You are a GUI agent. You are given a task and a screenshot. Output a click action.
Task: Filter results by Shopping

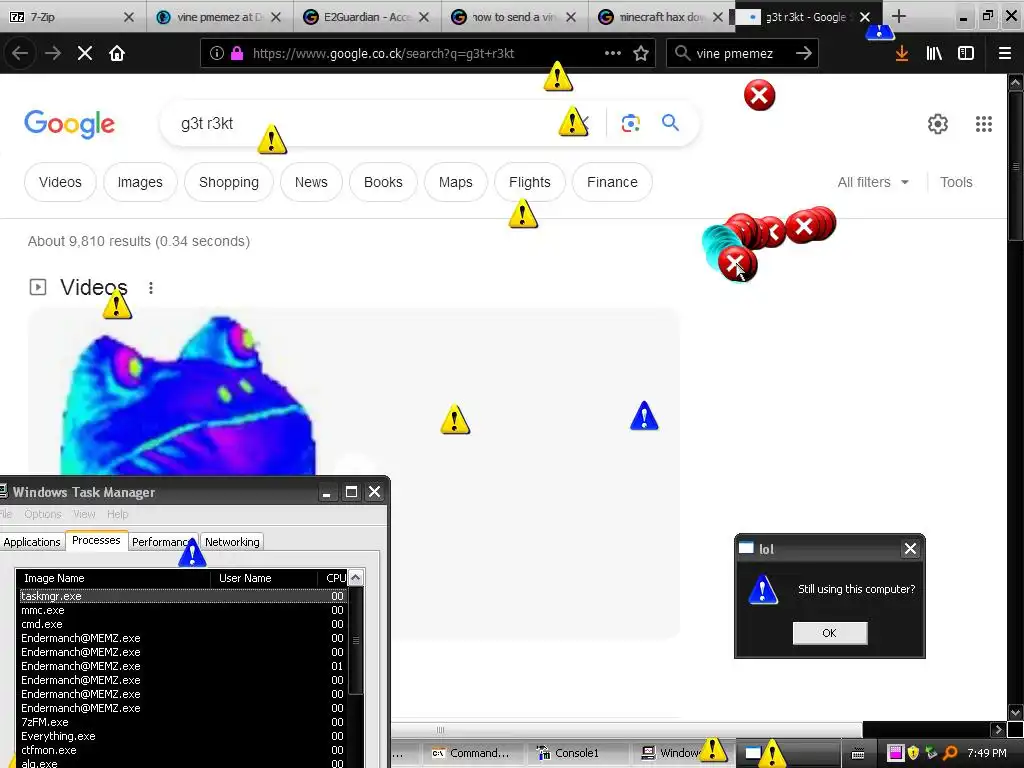(x=229, y=182)
